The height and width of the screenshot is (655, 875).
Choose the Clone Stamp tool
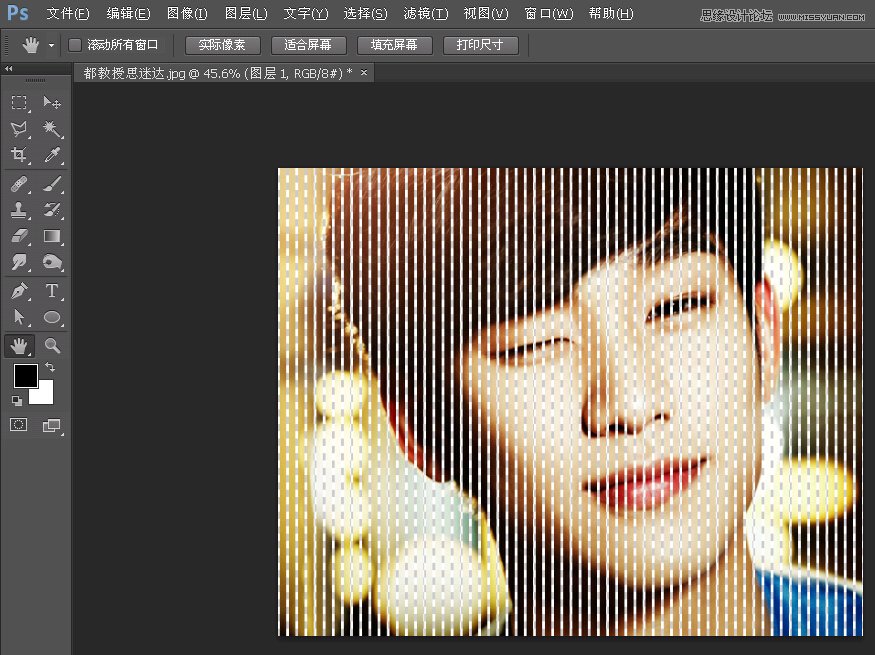click(22, 210)
